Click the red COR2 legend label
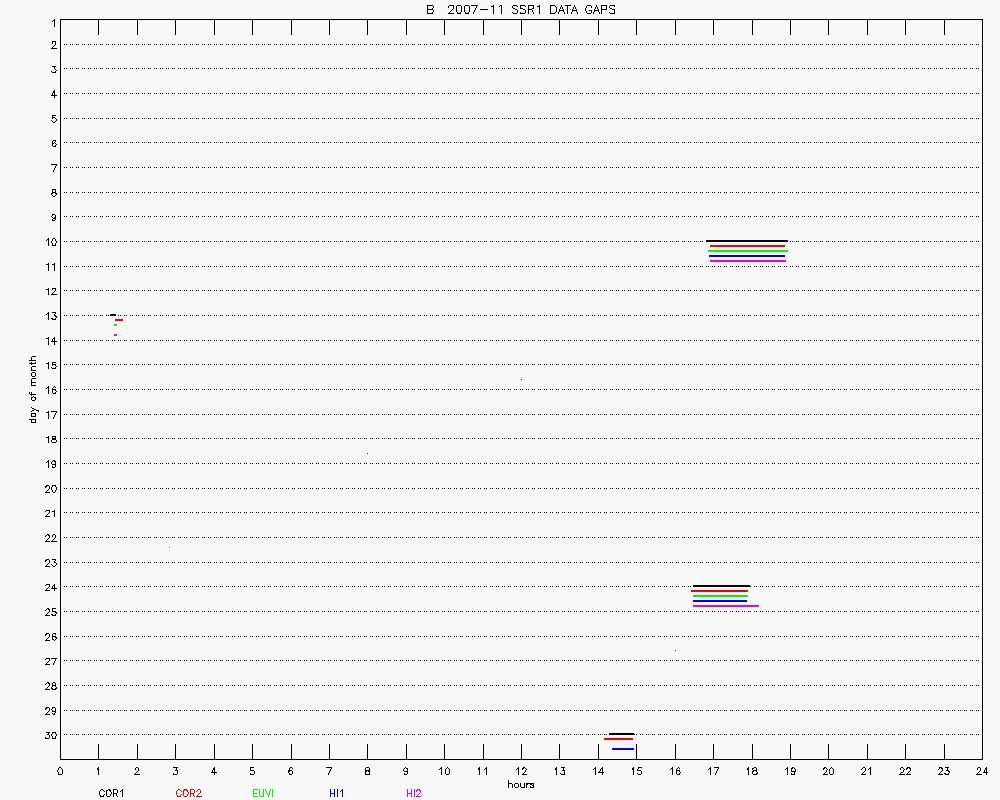The image size is (1000, 800). point(188,793)
